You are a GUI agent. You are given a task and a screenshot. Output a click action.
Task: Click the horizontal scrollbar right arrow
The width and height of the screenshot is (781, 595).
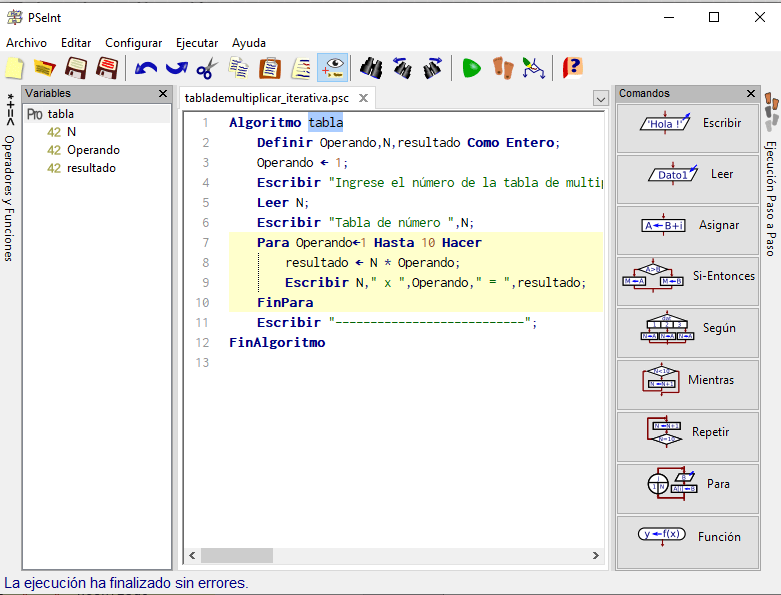tap(596, 555)
